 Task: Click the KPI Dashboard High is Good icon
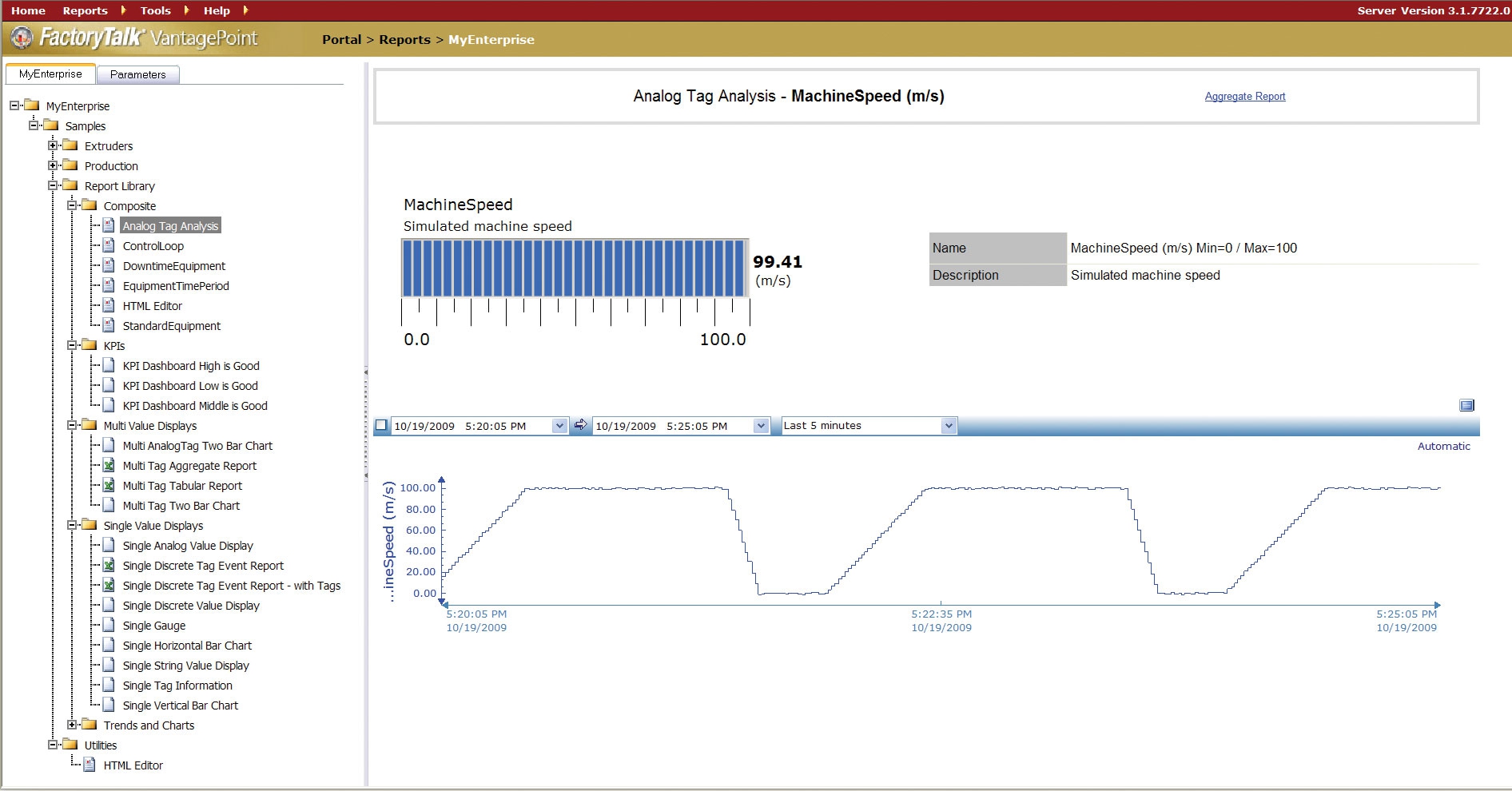[x=109, y=365]
